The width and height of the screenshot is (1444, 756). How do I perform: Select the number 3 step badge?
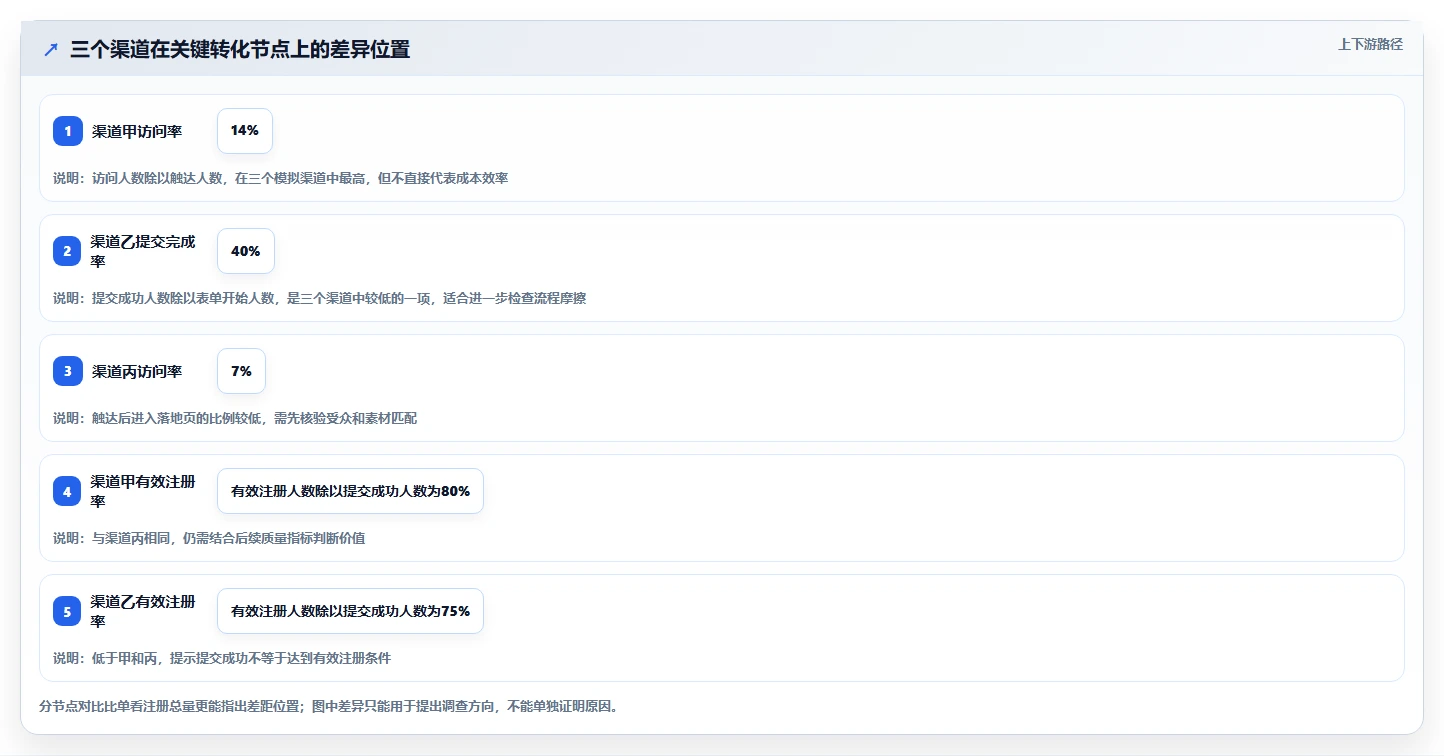[x=67, y=371]
